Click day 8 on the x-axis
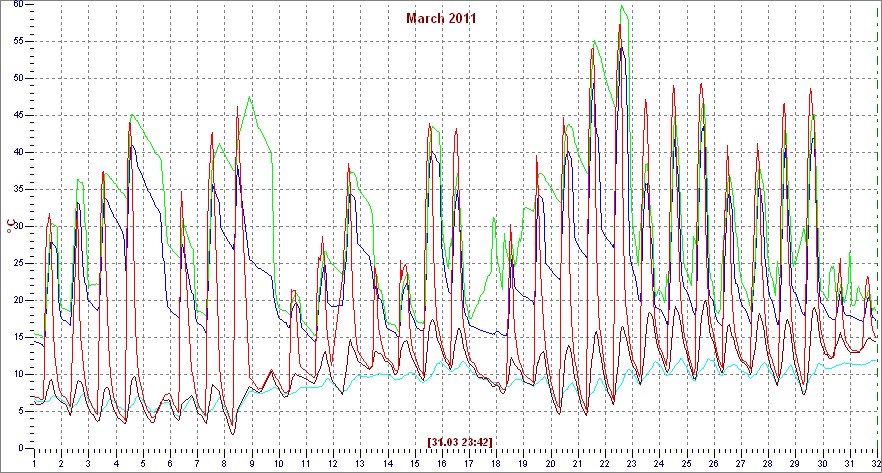This screenshot has height=473, width=882. (224, 464)
